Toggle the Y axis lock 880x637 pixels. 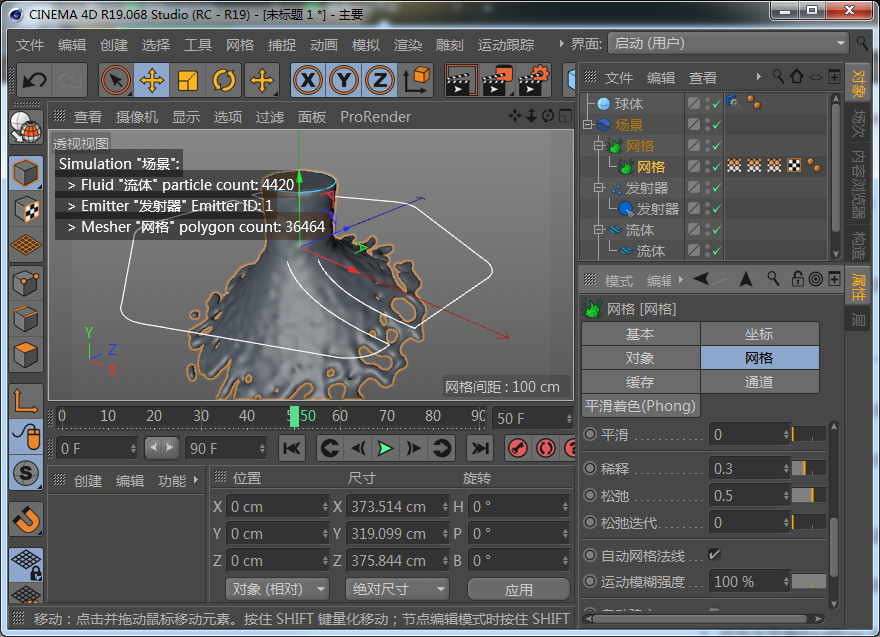coord(343,80)
